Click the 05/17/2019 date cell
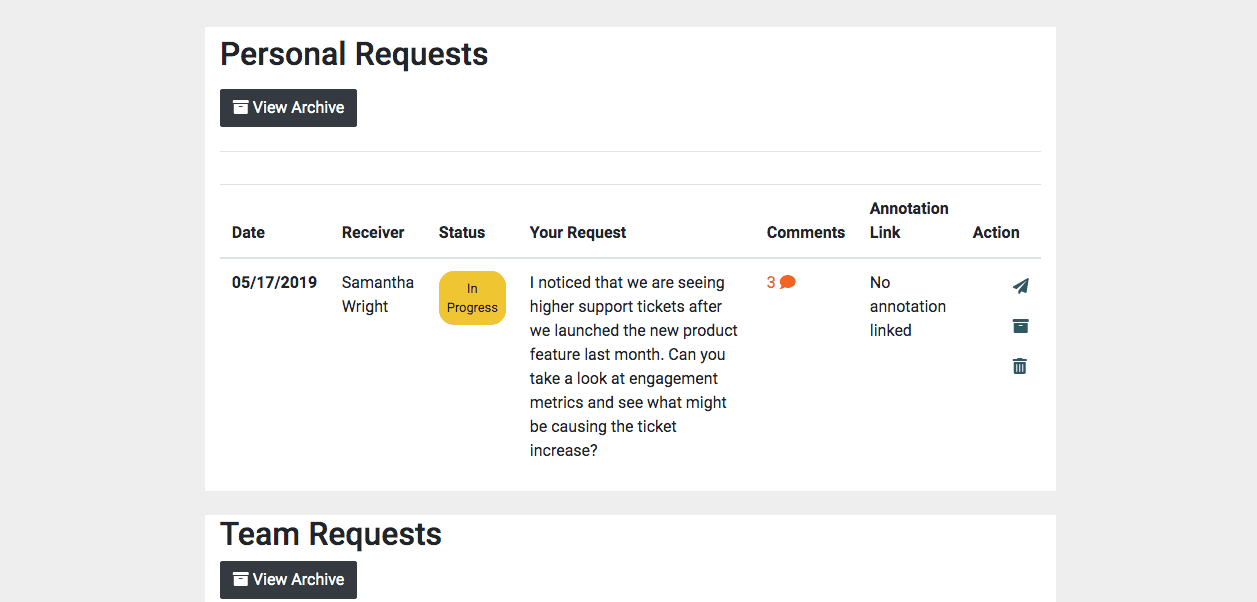This screenshot has width=1257, height=602. coord(274,283)
